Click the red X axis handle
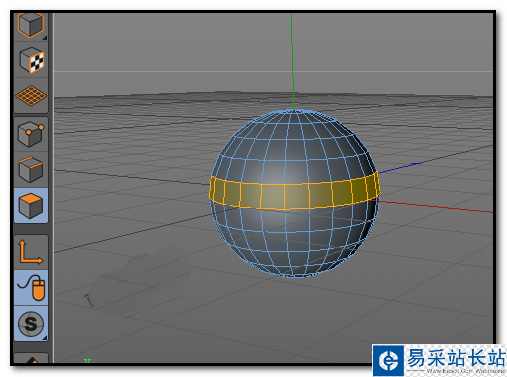The height and width of the screenshot is (377, 507). pos(433,206)
